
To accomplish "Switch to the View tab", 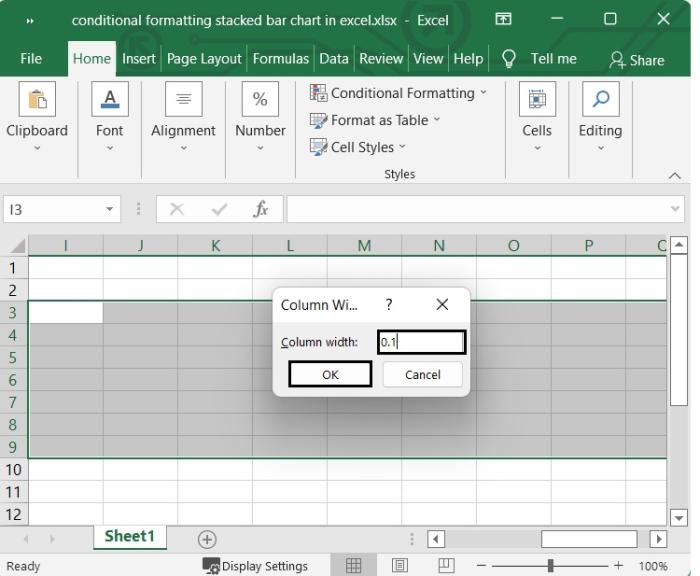I will [428, 58].
